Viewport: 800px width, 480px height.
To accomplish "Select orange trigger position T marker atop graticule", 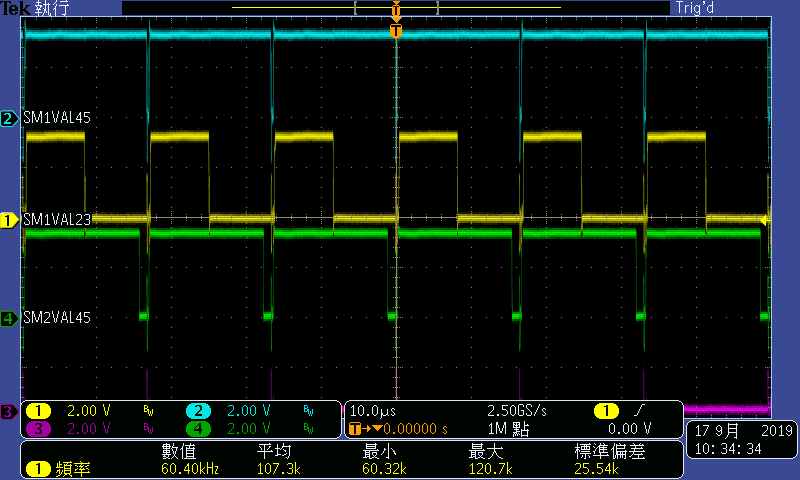I will [x=396, y=31].
